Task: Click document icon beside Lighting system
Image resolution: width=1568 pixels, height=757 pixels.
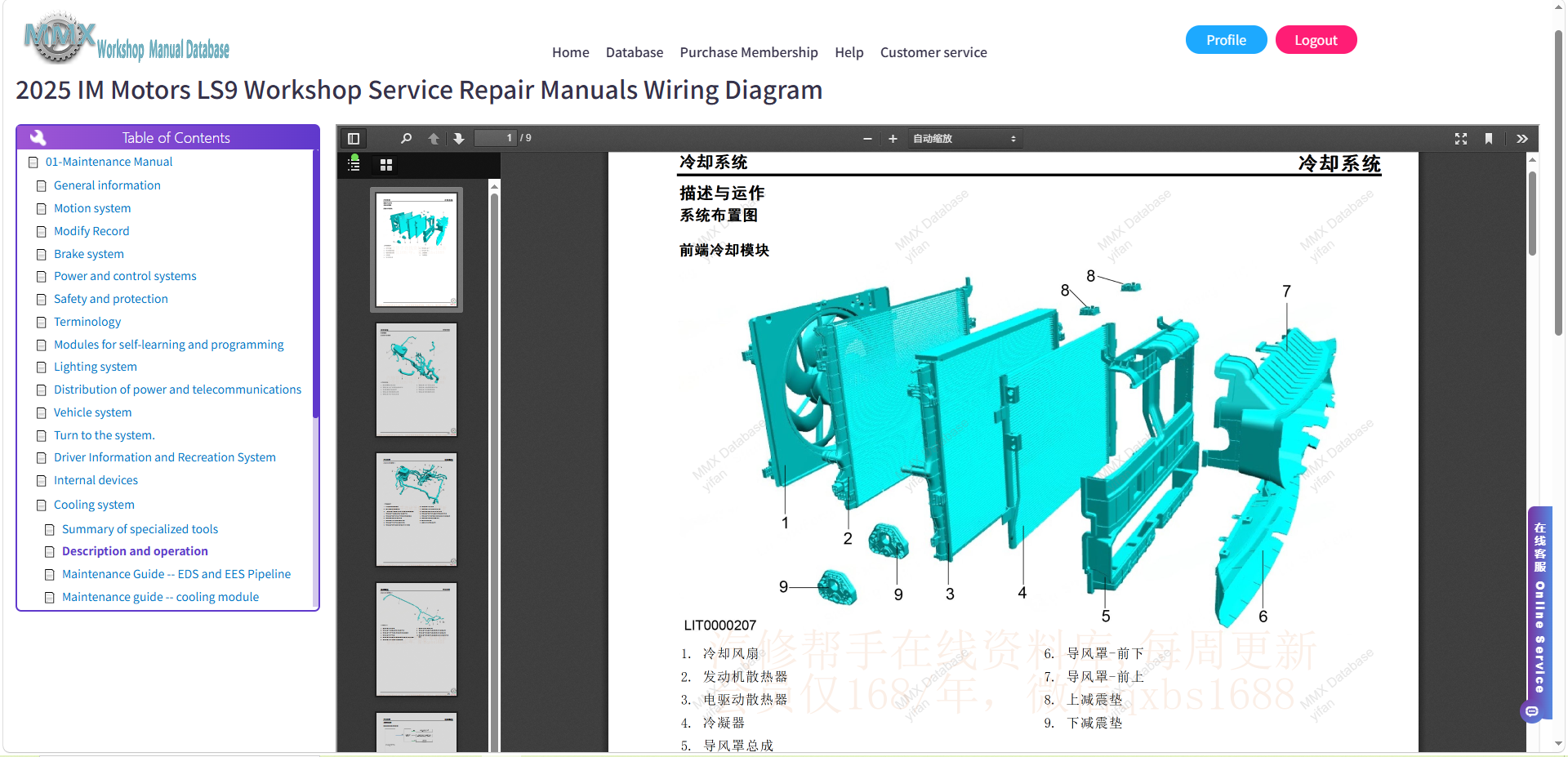Action: tap(42, 367)
